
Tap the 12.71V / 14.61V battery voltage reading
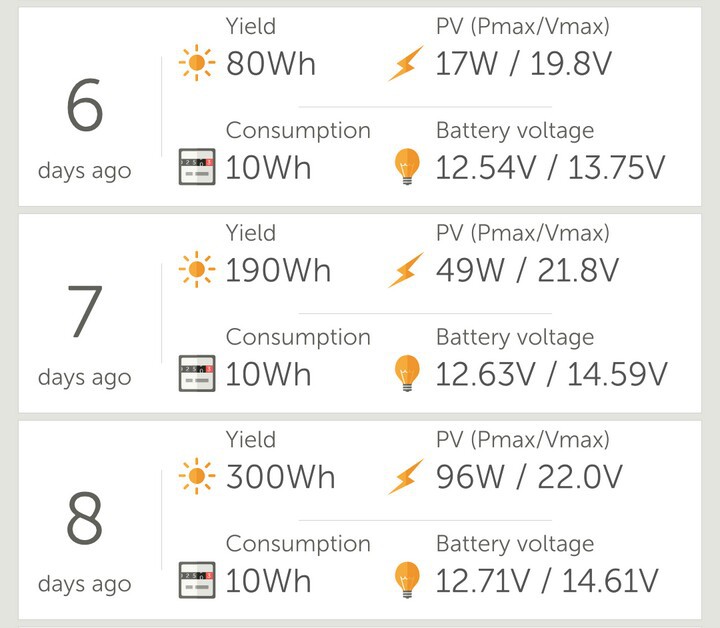click(547, 581)
